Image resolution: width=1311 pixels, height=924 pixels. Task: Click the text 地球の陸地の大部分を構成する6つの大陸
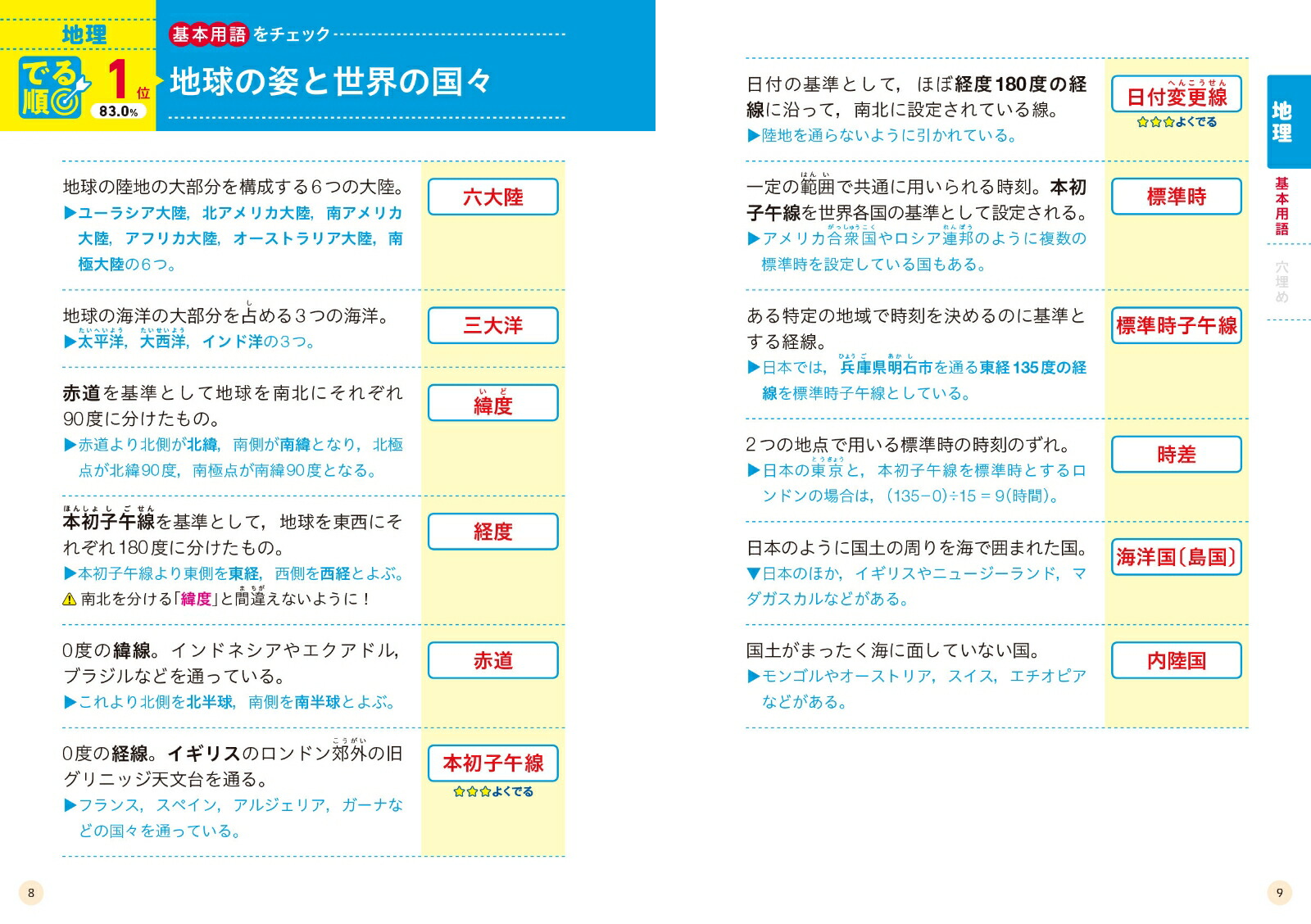click(x=234, y=187)
